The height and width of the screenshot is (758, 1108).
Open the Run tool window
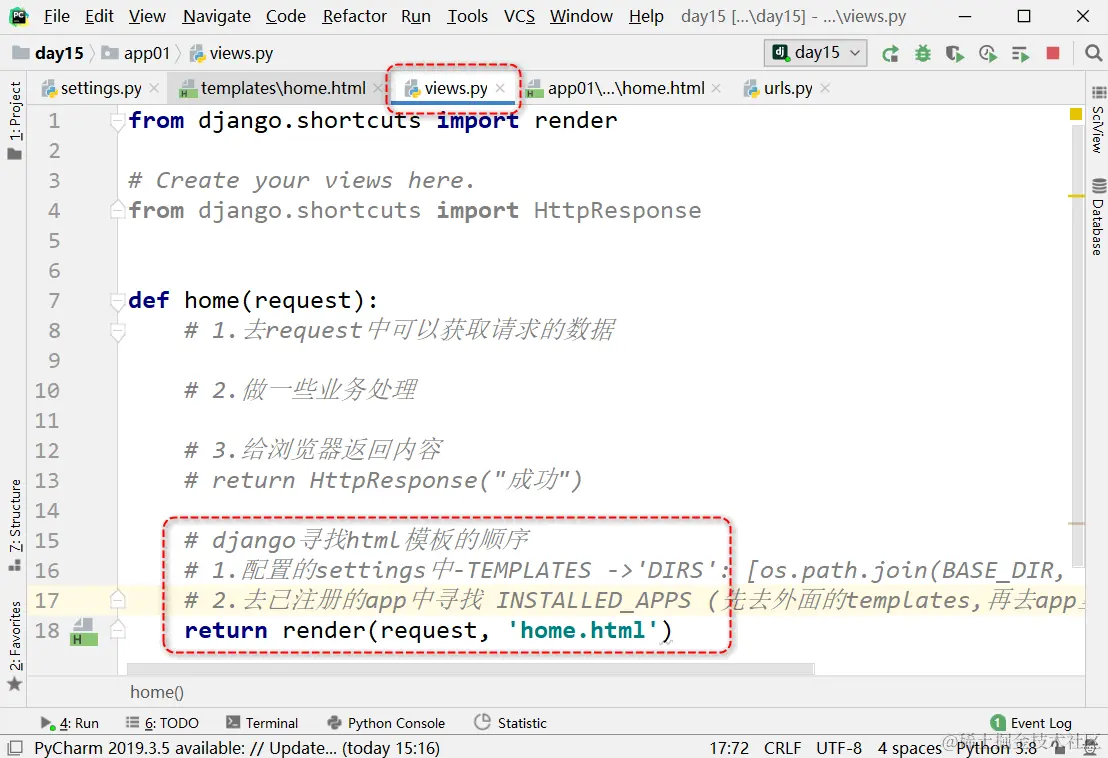click(69, 723)
